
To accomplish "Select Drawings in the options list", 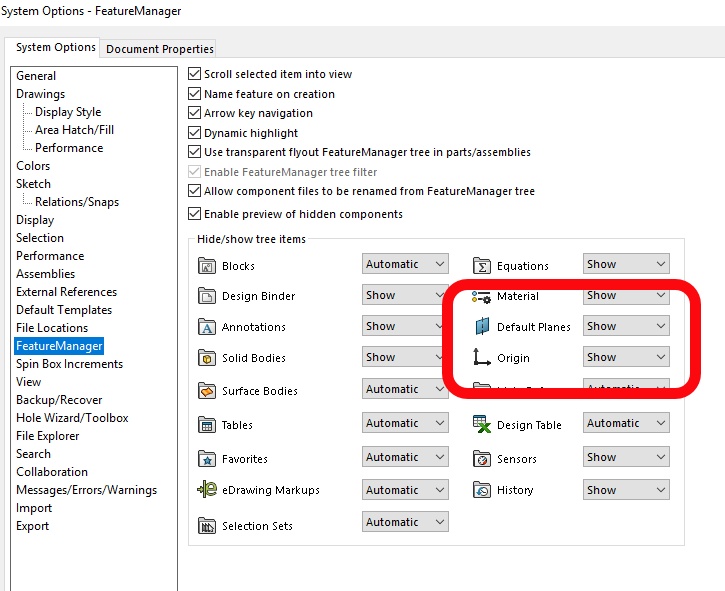I will click(x=41, y=94).
